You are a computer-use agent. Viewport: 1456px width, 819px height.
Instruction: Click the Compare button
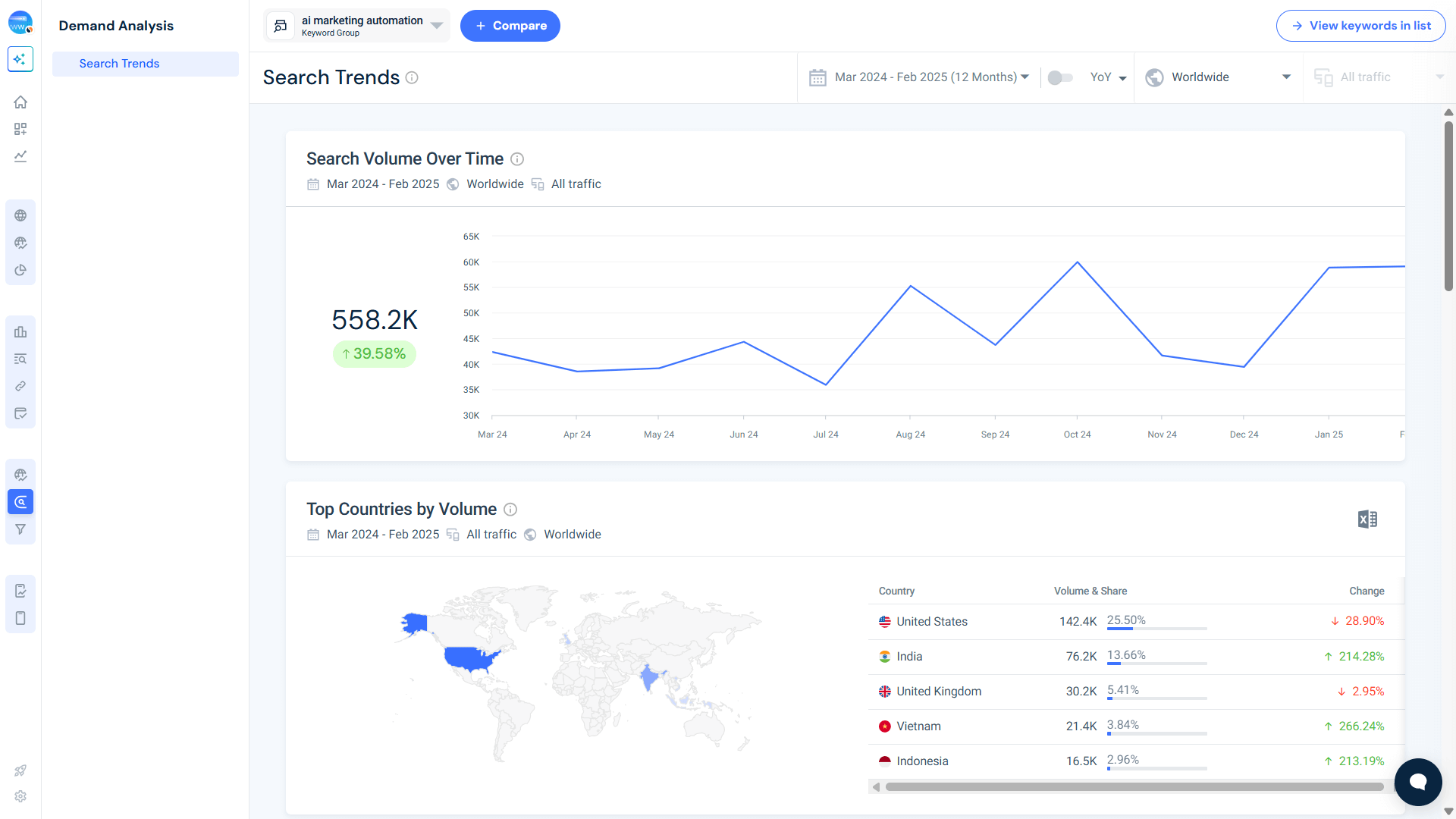pos(510,25)
